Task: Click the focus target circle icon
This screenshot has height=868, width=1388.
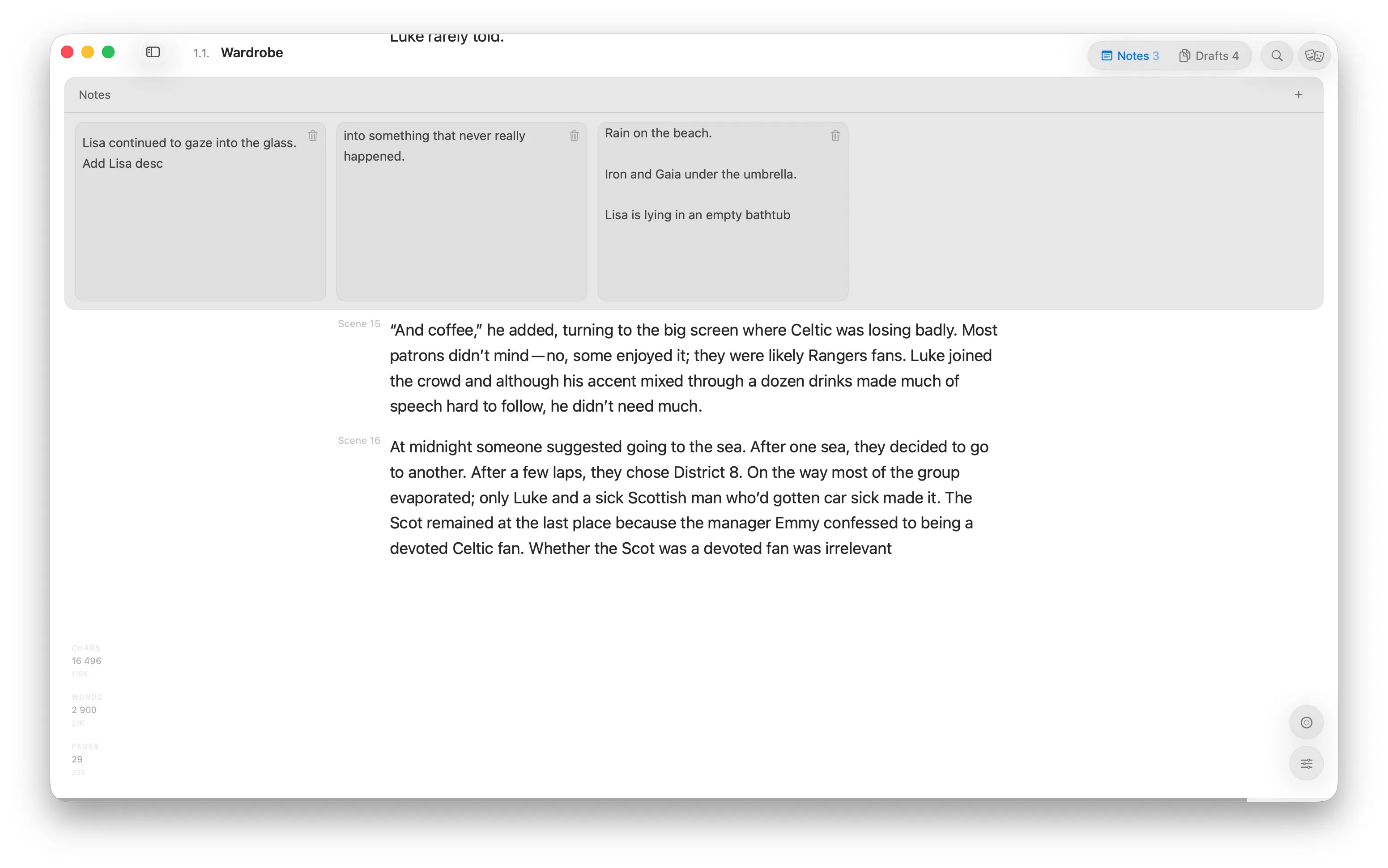Action: [1306, 722]
